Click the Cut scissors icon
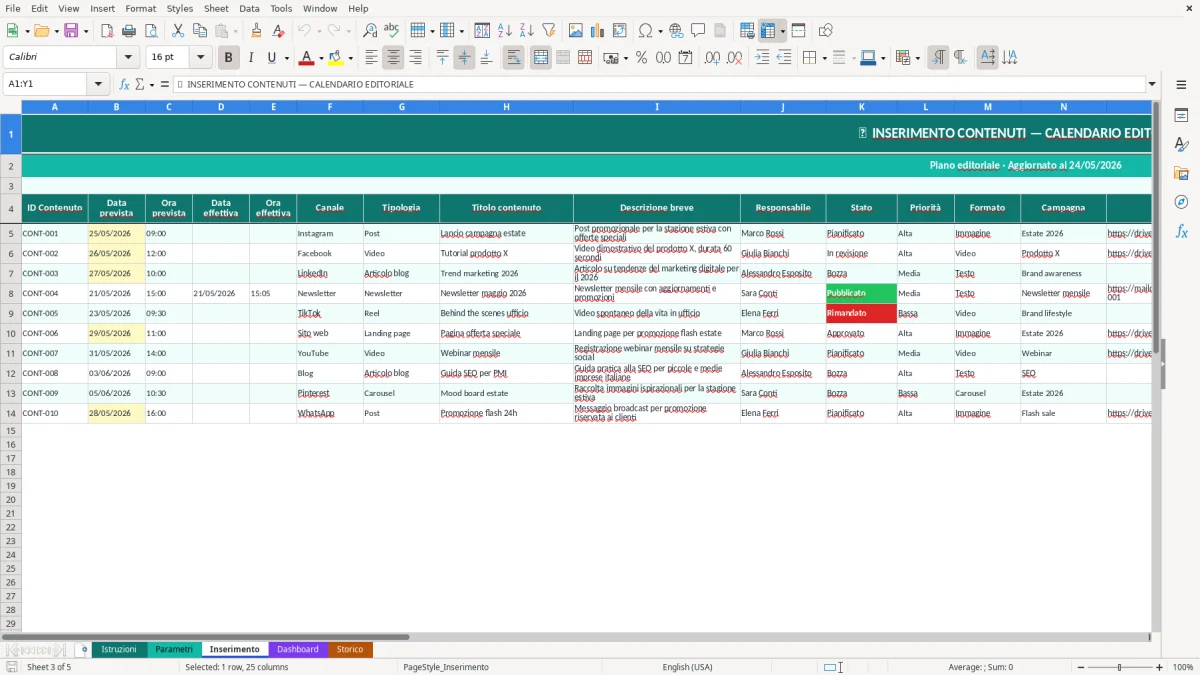 [177, 31]
